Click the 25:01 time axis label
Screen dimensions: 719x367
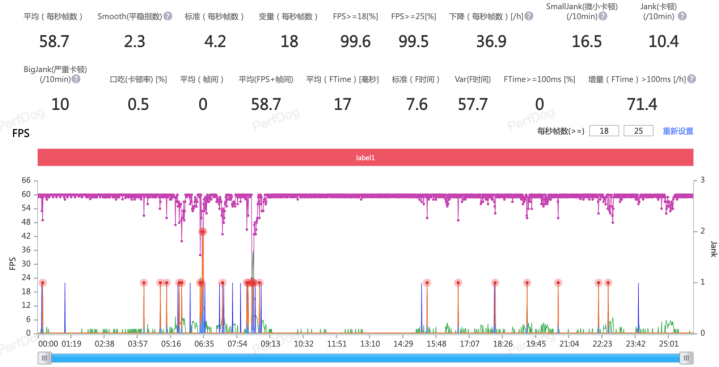[x=669, y=344]
